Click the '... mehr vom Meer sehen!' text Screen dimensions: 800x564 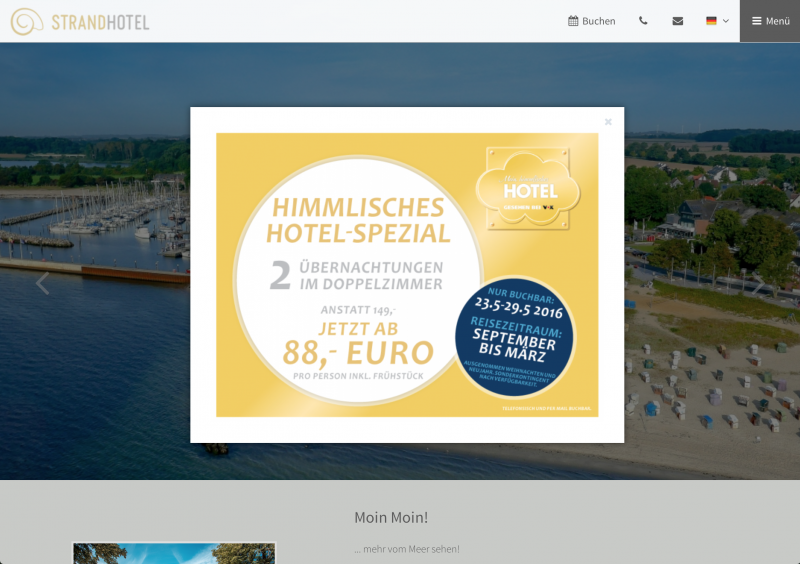coord(407,549)
